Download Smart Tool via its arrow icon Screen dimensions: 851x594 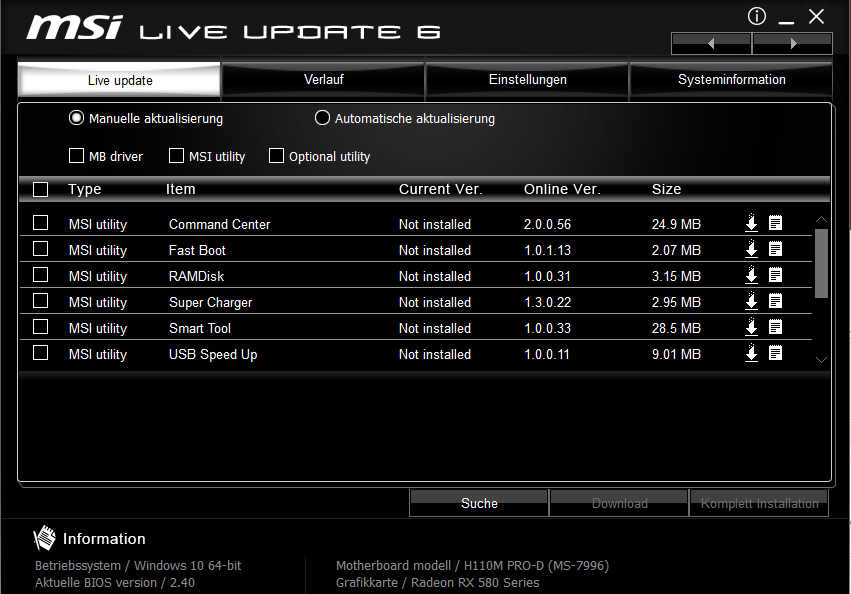(751, 327)
